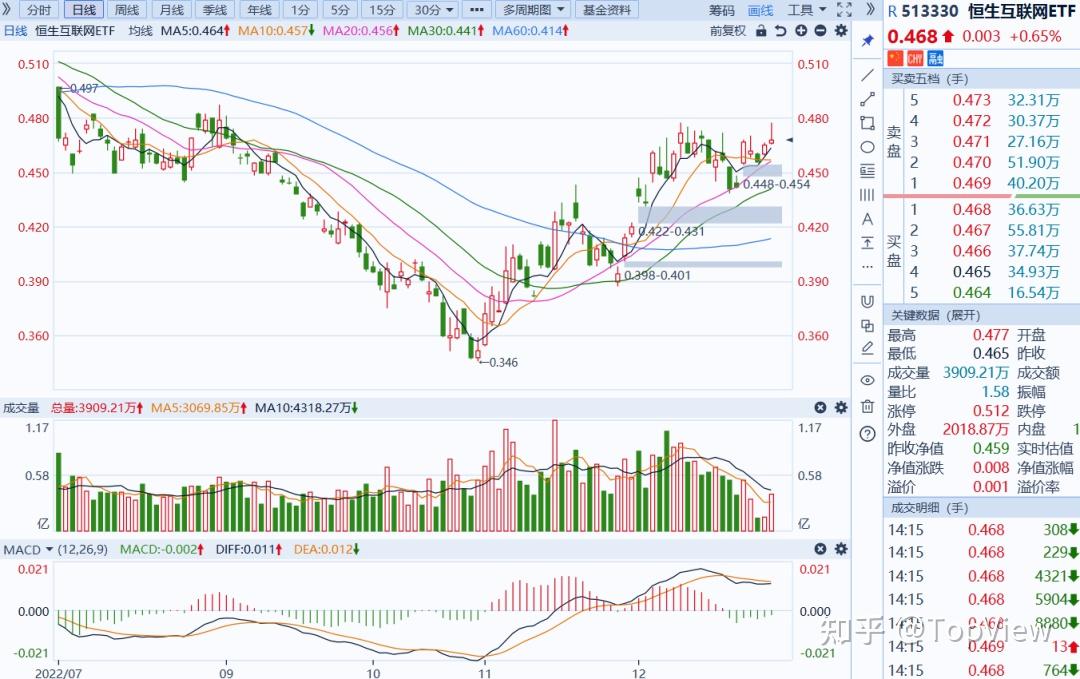Click sell level 5 price 0.473

971,100
